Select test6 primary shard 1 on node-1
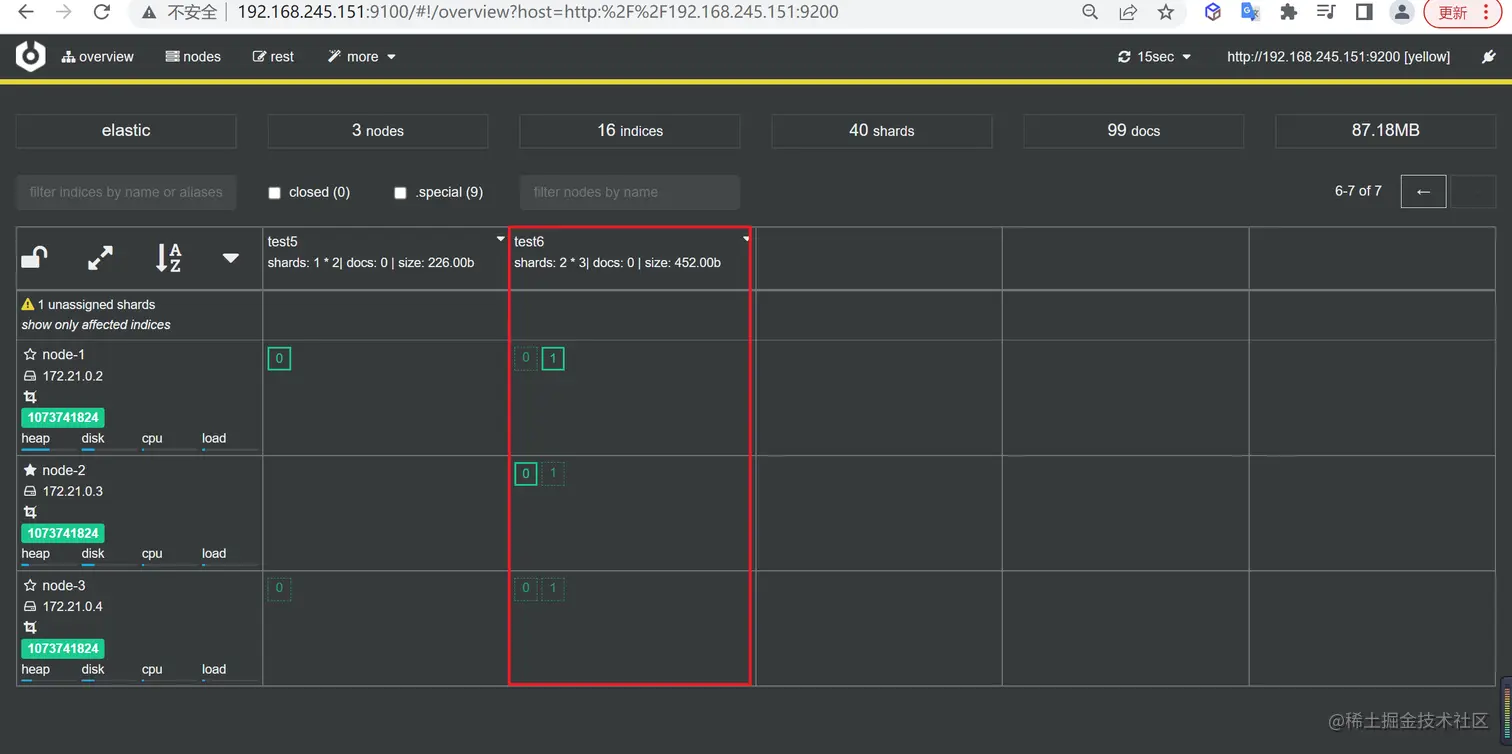This screenshot has height=754, width=1512. [553, 358]
